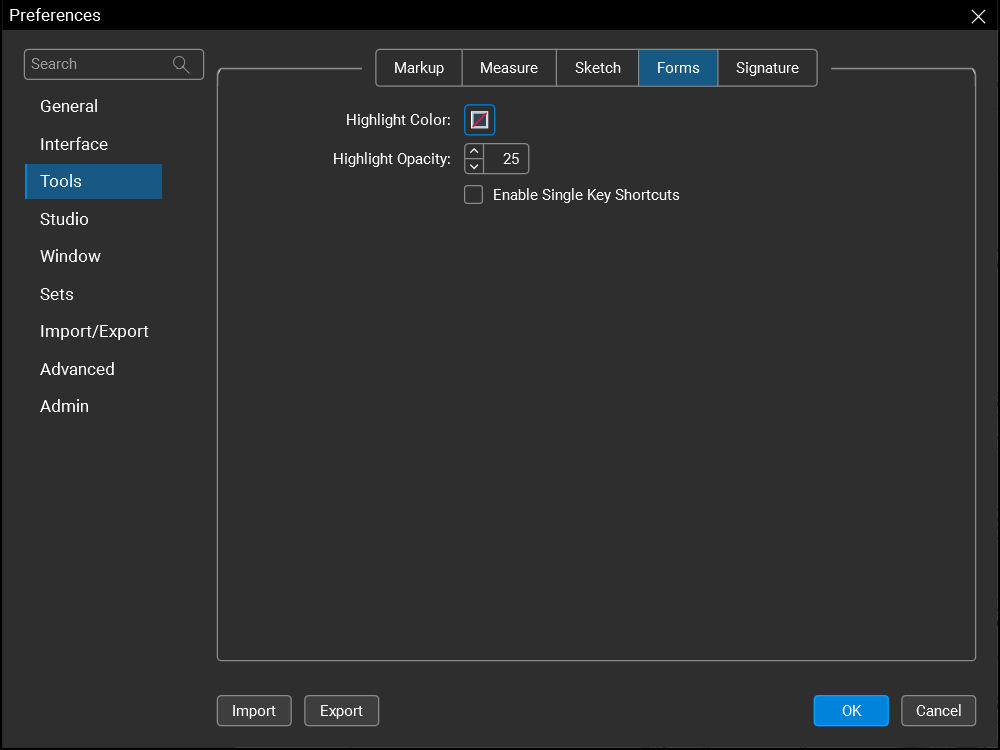Viewport: 1000px width, 750px height.
Task: Decrease Highlight Opacity with down arrow
Action: (x=474, y=166)
